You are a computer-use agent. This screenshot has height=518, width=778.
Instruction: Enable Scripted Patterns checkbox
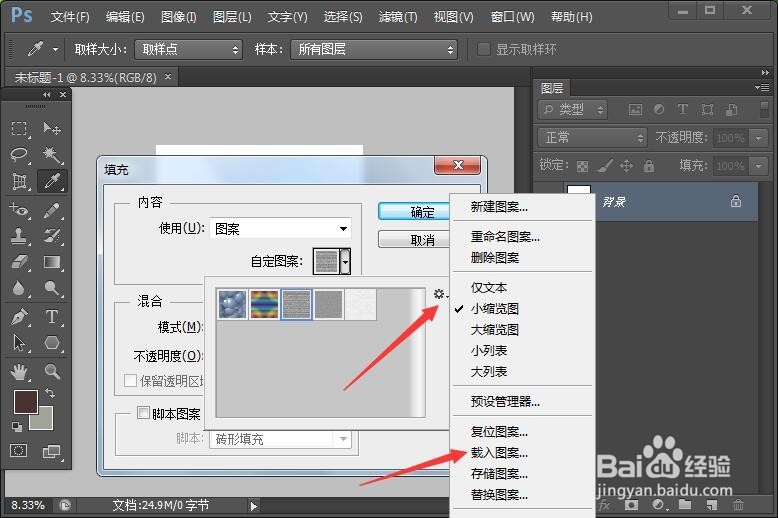[143, 413]
